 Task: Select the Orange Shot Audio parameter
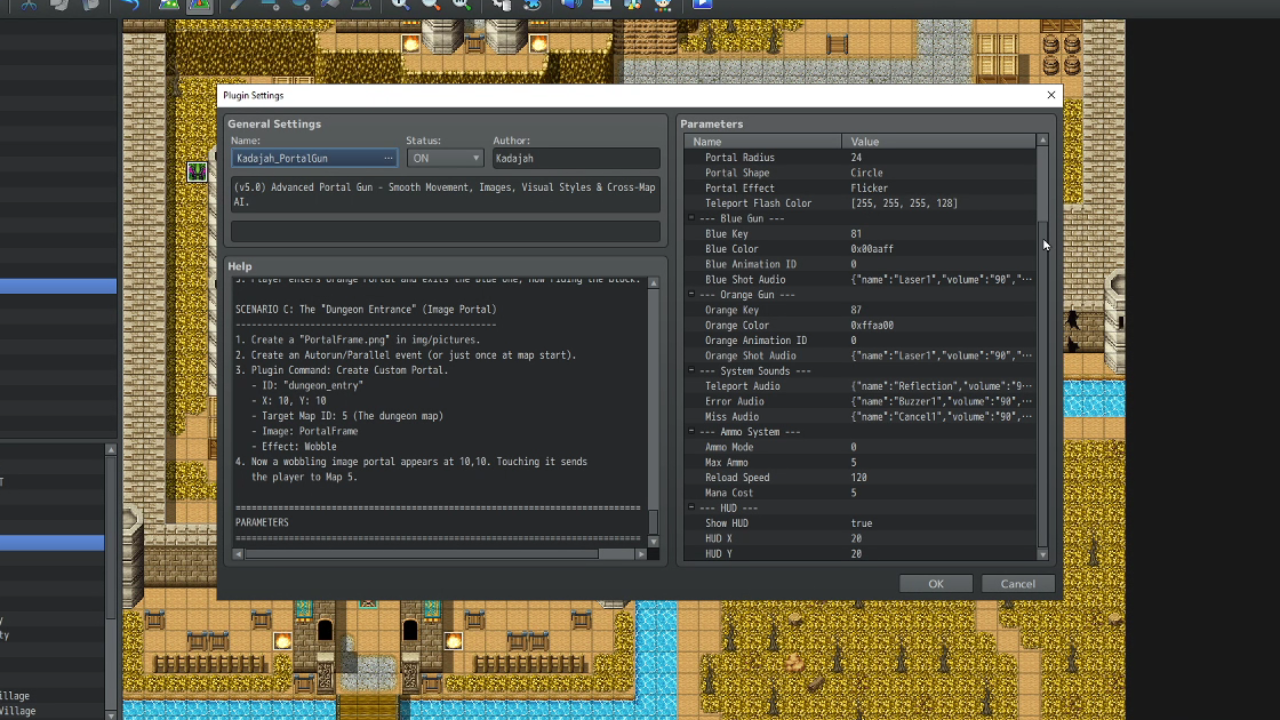(x=860, y=356)
